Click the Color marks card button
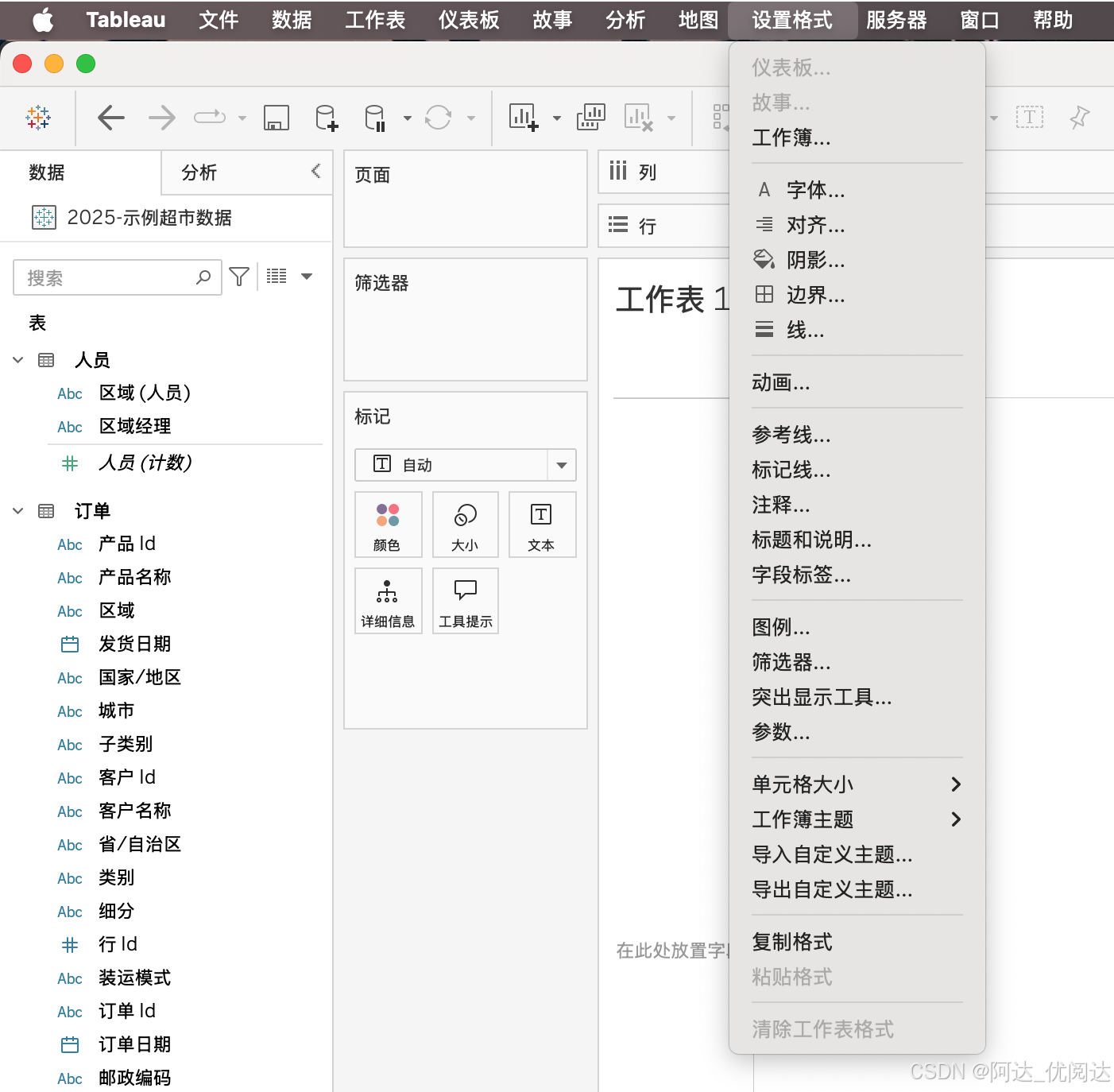This screenshot has height=1092, width=1114. tap(388, 525)
